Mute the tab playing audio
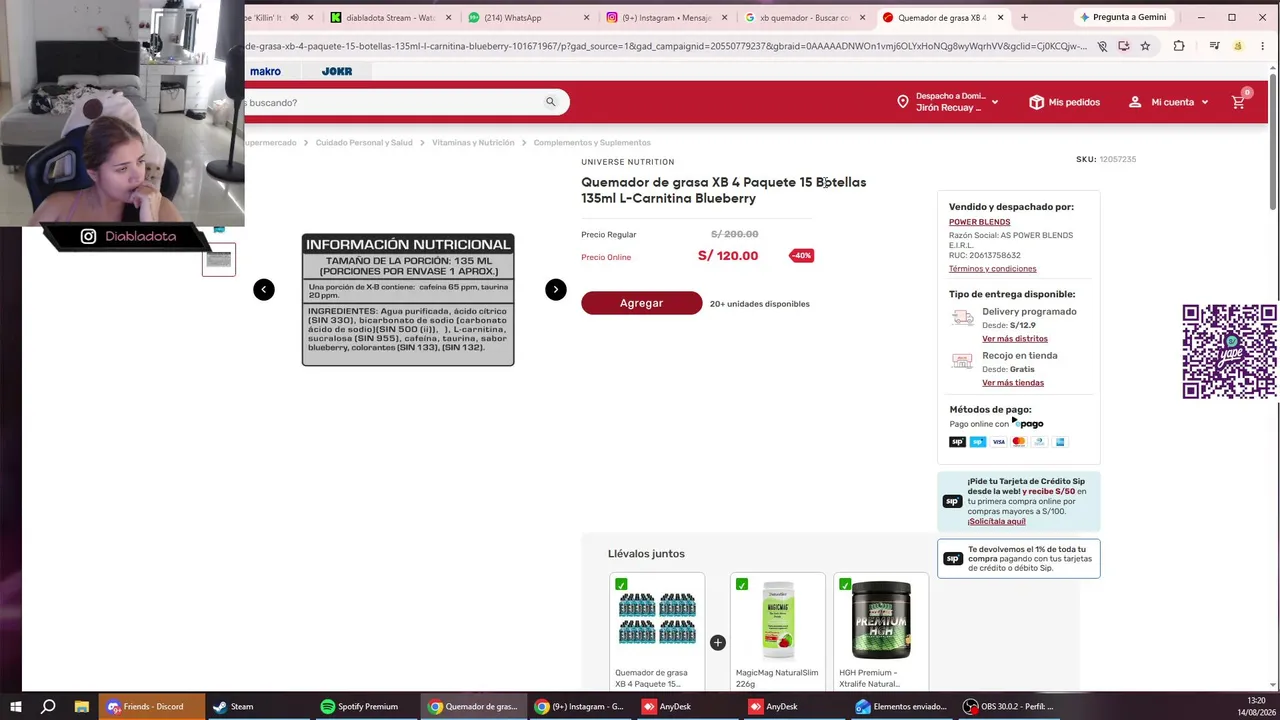1280x720 pixels. (294, 18)
